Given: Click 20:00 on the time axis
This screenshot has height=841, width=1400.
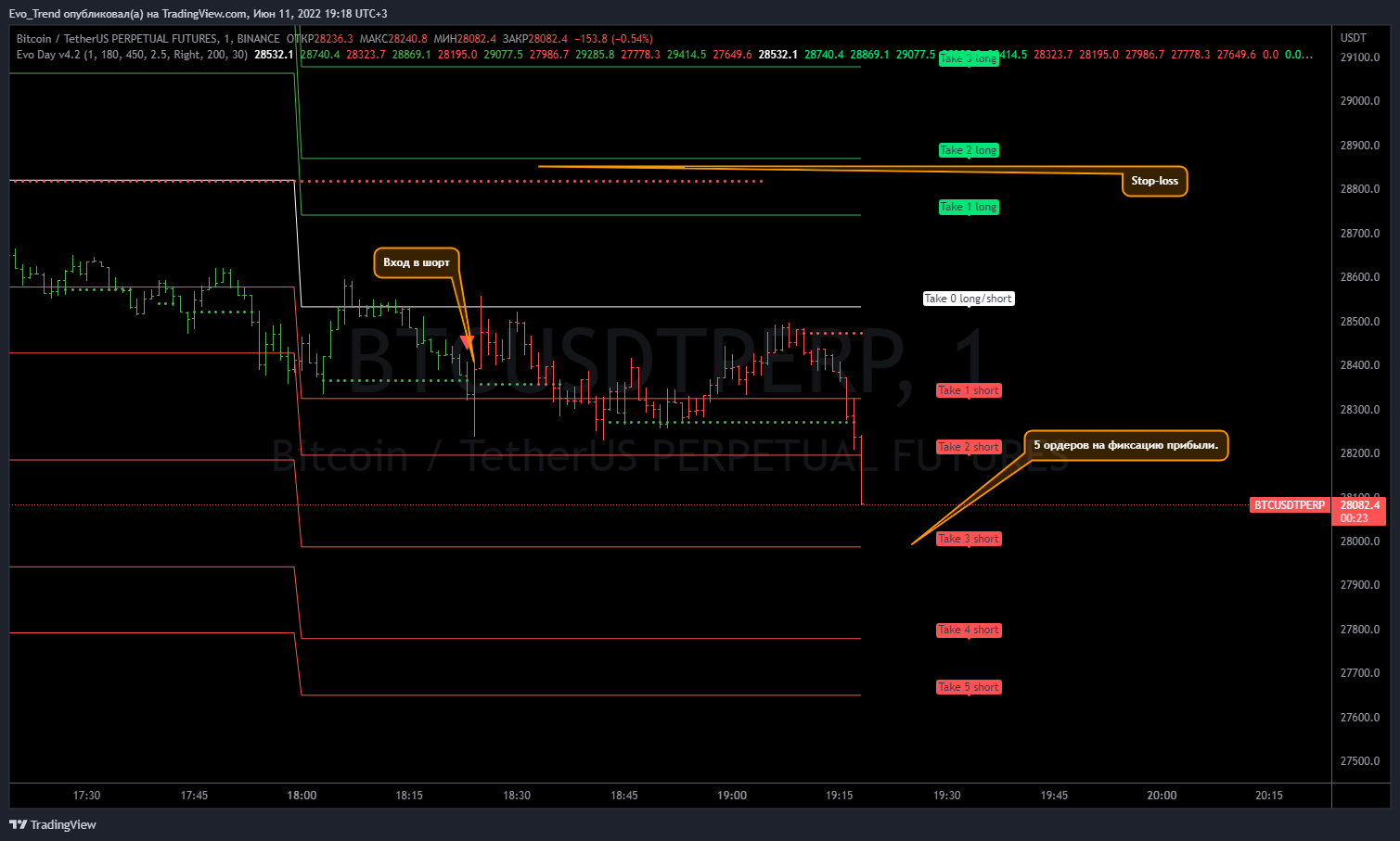Looking at the screenshot, I should pos(1162,796).
